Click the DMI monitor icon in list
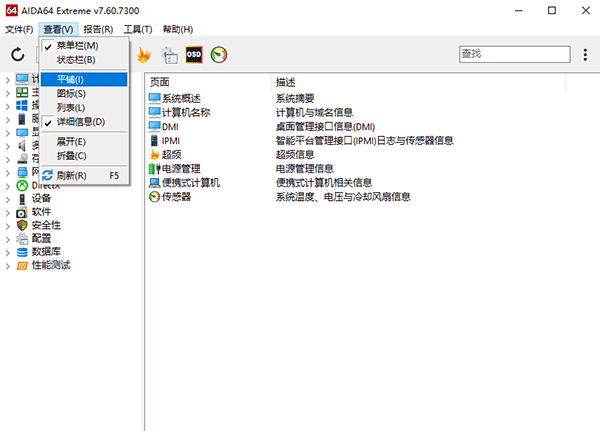Screen dimensions: 600x431 pyautogui.click(x=154, y=127)
